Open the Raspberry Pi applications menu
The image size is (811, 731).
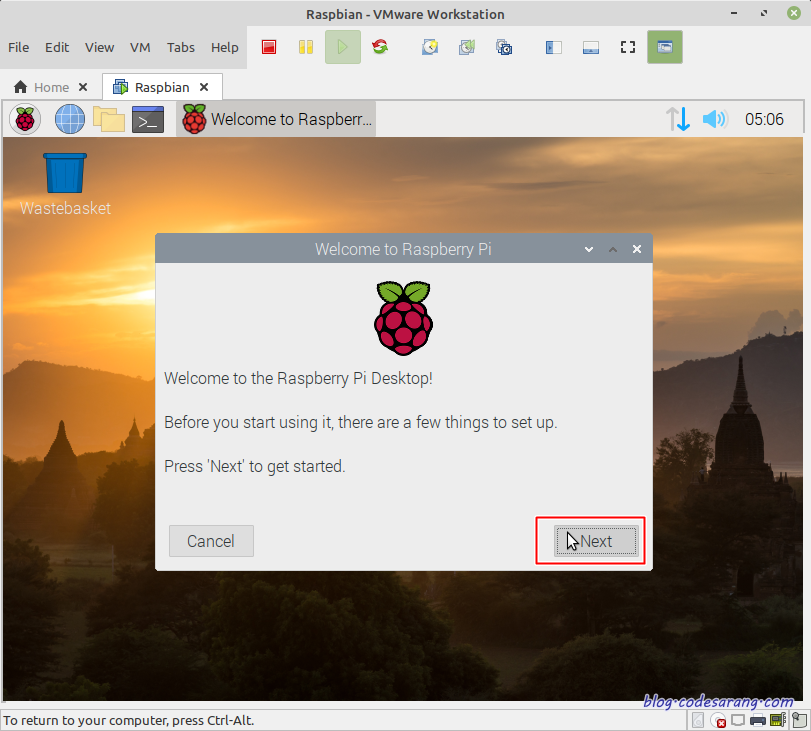pos(25,120)
